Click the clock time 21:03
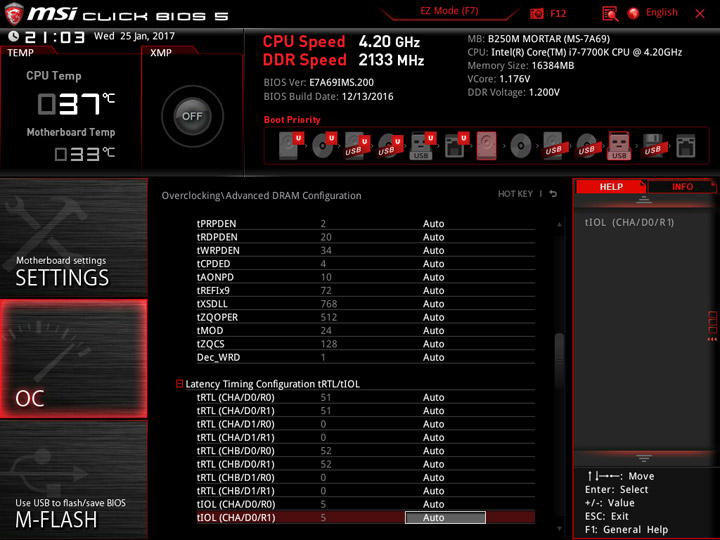Screen dimensions: 720x540 (x=55, y=37)
